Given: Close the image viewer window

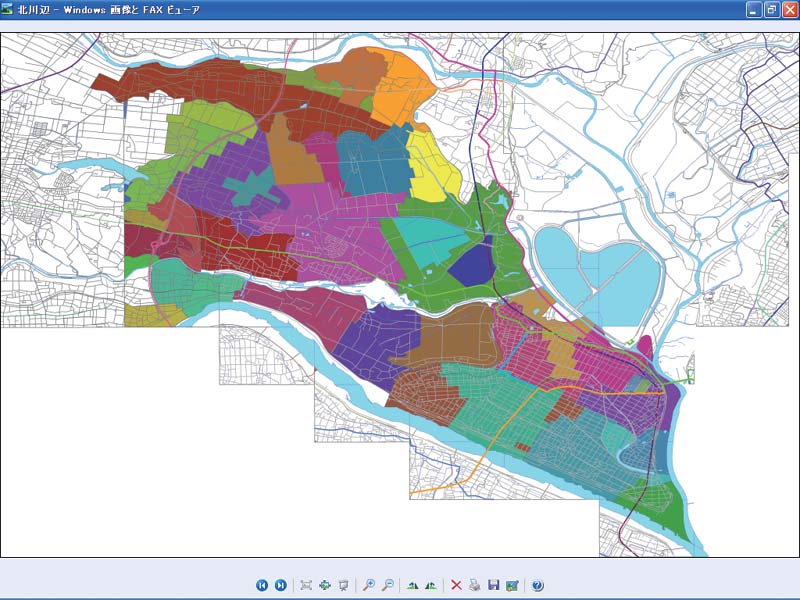Looking at the screenshot, I should [790, 10].
